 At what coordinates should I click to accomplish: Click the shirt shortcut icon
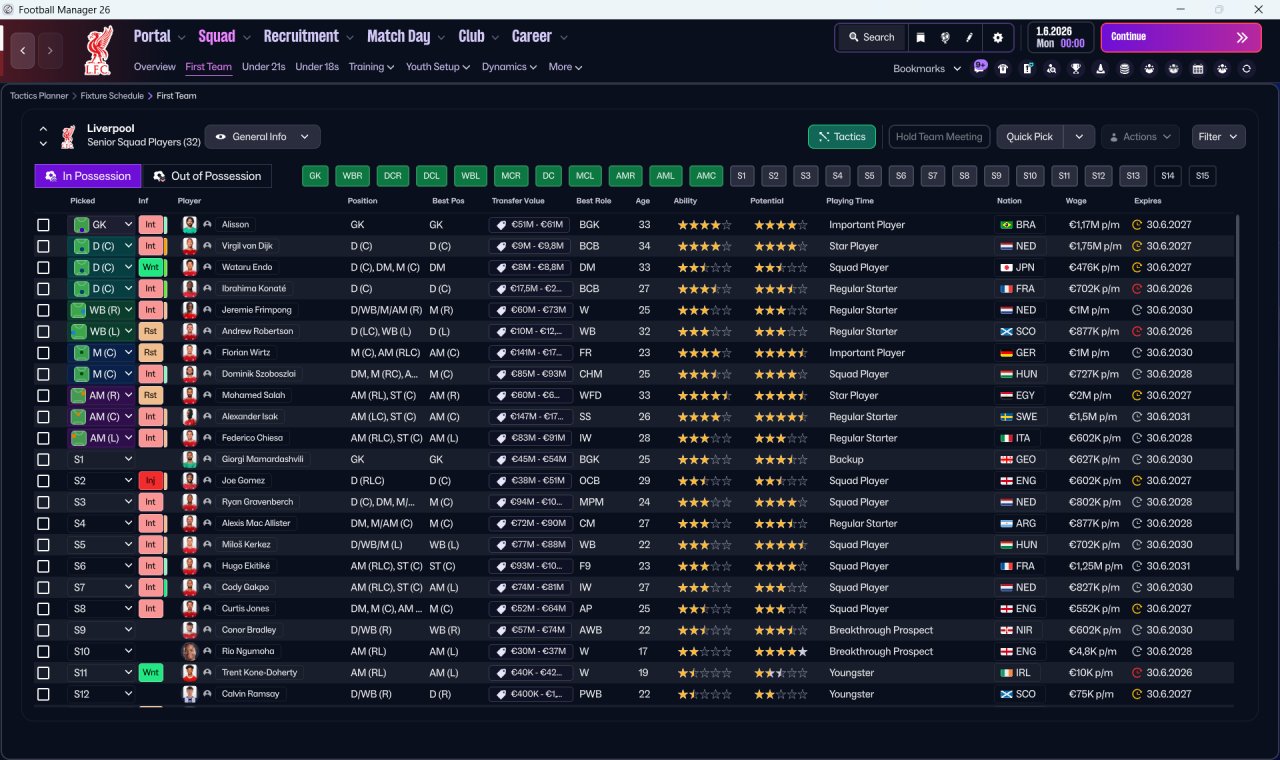tap(1003, 69)
